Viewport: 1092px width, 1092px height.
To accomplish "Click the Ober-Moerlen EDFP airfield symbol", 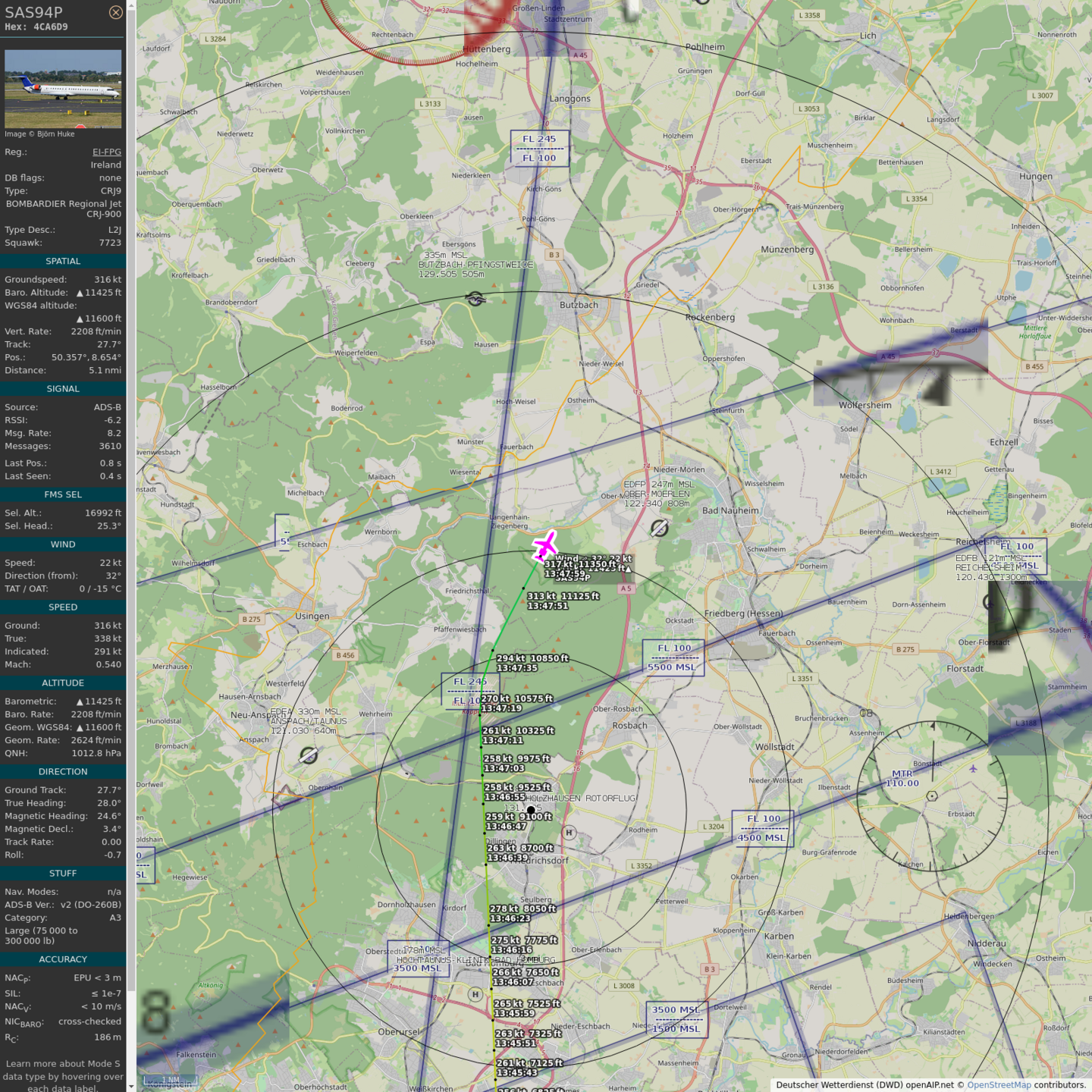I will [659, 528].
